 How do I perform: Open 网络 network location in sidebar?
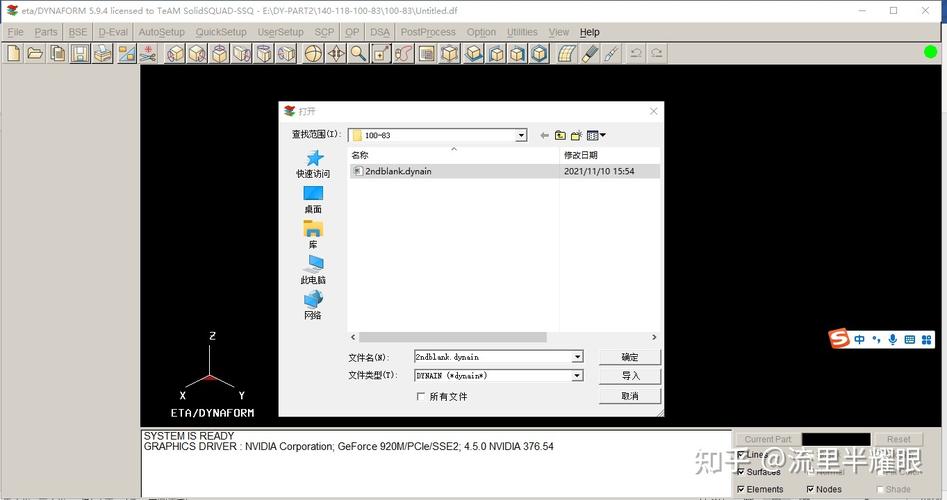(313, 306)
